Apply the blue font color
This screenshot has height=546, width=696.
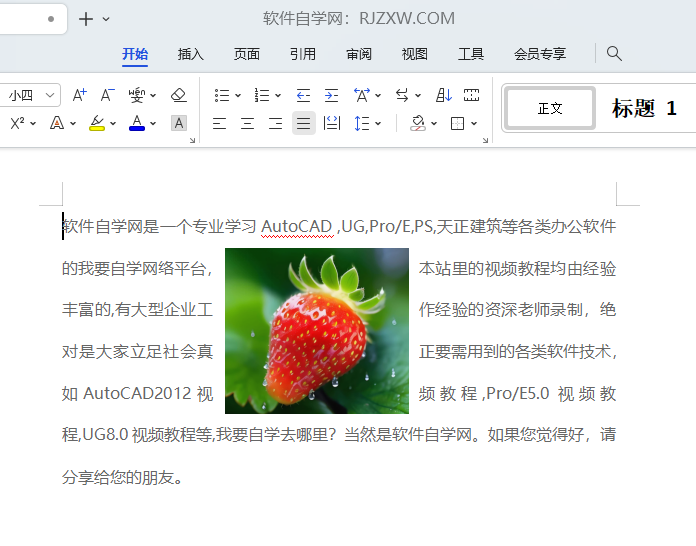(x=137, y=123)
